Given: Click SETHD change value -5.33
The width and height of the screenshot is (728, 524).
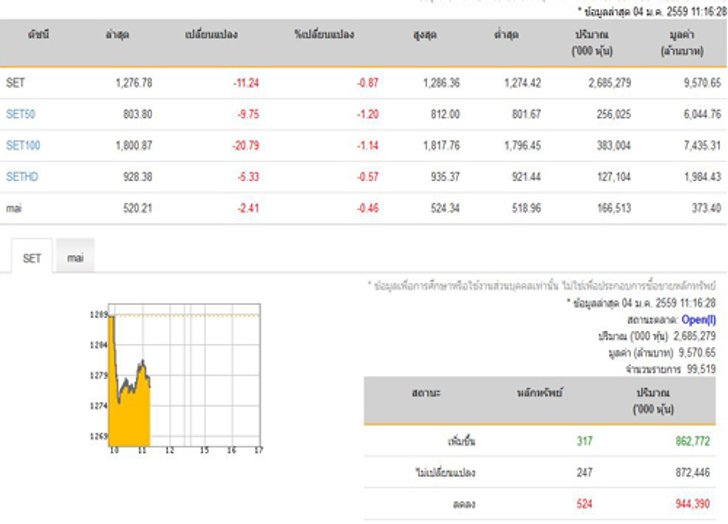Looking at the screenshot, I should [x=248, y=177].
